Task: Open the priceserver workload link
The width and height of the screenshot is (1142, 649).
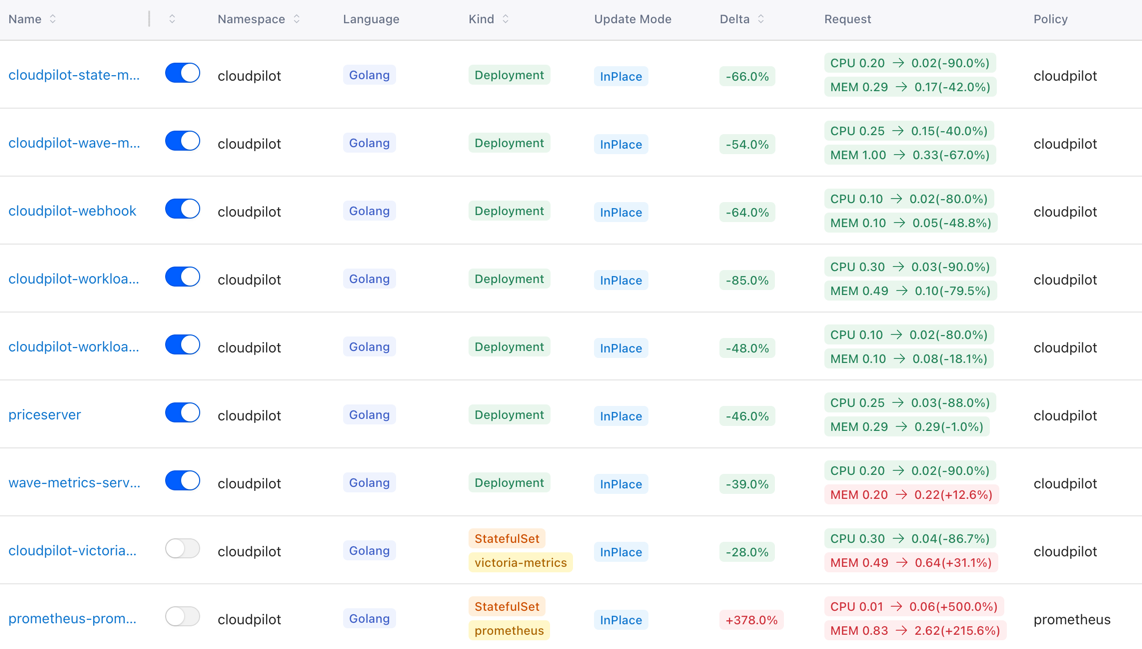Action: click(44, 413)
